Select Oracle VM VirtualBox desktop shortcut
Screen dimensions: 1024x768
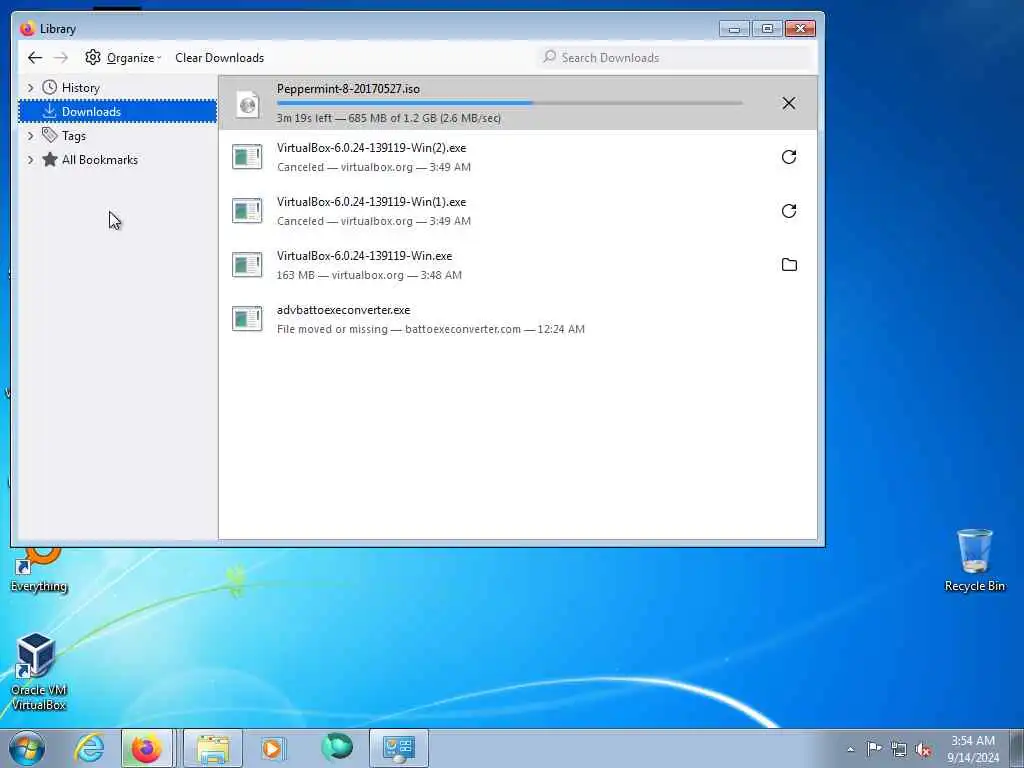click(x=39, y=671)
